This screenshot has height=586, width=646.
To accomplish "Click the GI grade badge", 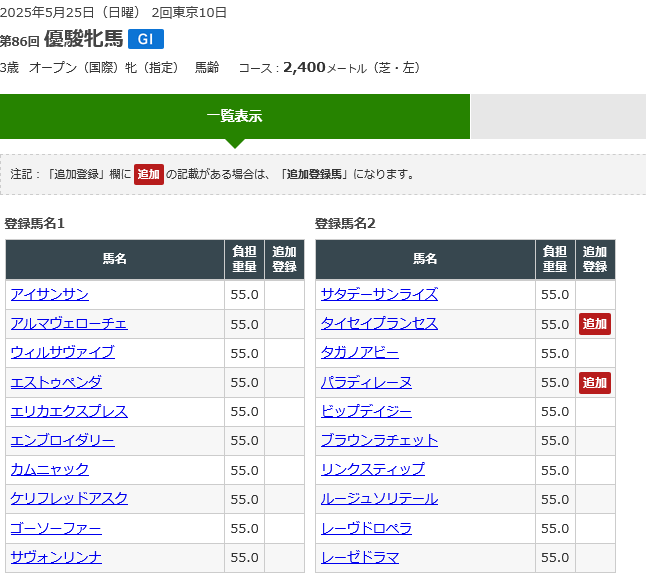I will tap(145, 39).
